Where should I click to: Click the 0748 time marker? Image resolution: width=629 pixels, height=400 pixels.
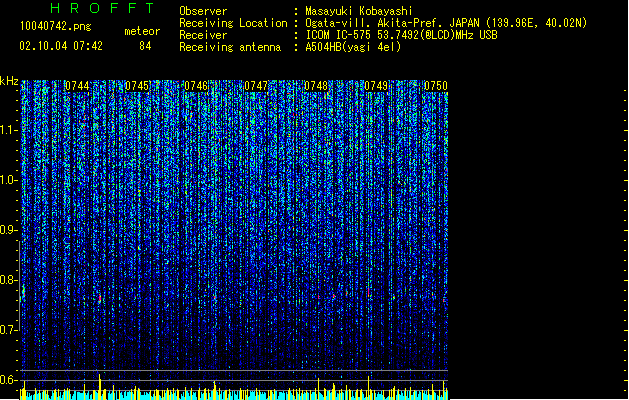316,86
